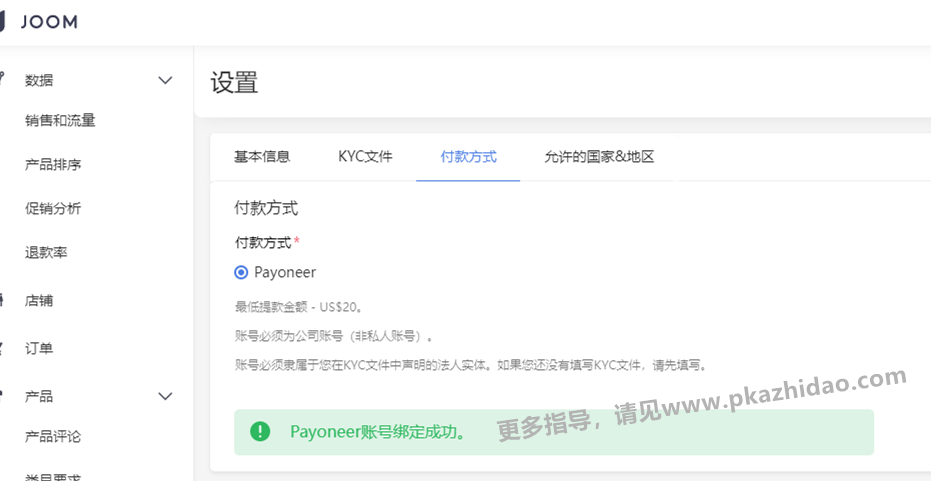Go to 销售和流量 page
931x481 pixels.
click(60, 121)
